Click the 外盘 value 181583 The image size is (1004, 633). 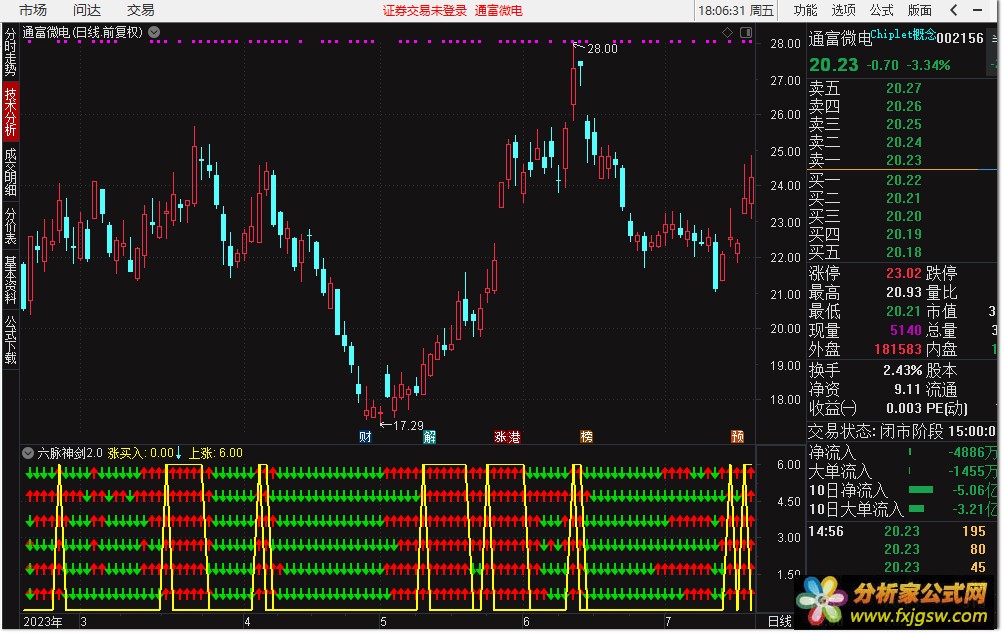click(898, 349)
